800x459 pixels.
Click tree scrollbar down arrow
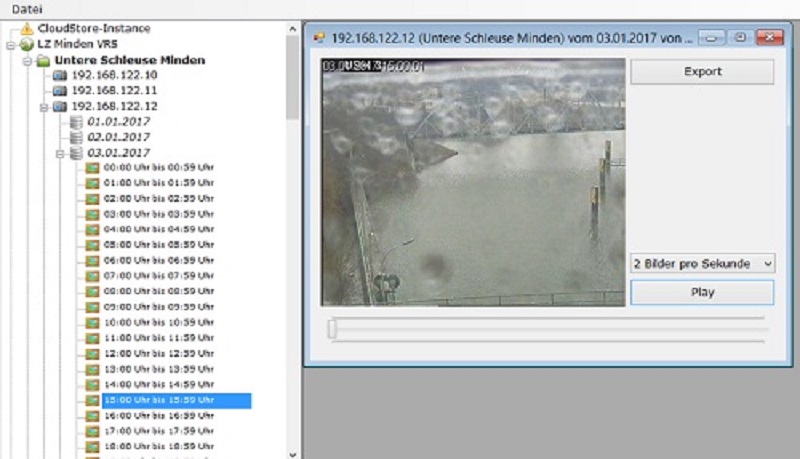tap(292, 453)
